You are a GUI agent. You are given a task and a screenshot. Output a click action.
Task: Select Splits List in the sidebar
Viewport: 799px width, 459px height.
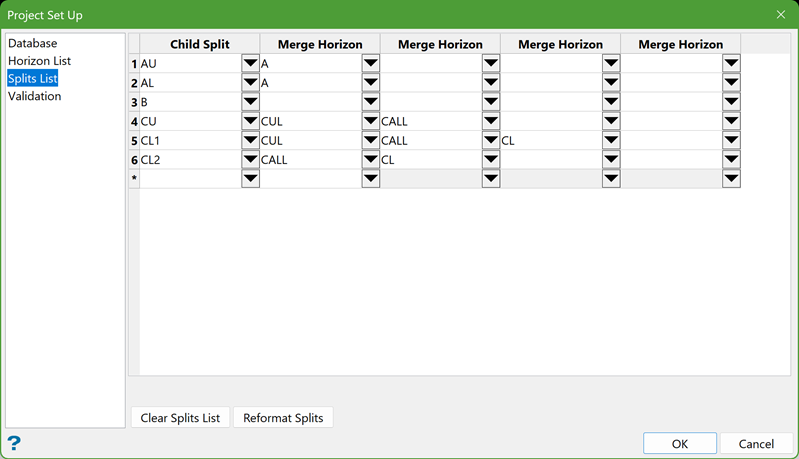tap(33, 79)
